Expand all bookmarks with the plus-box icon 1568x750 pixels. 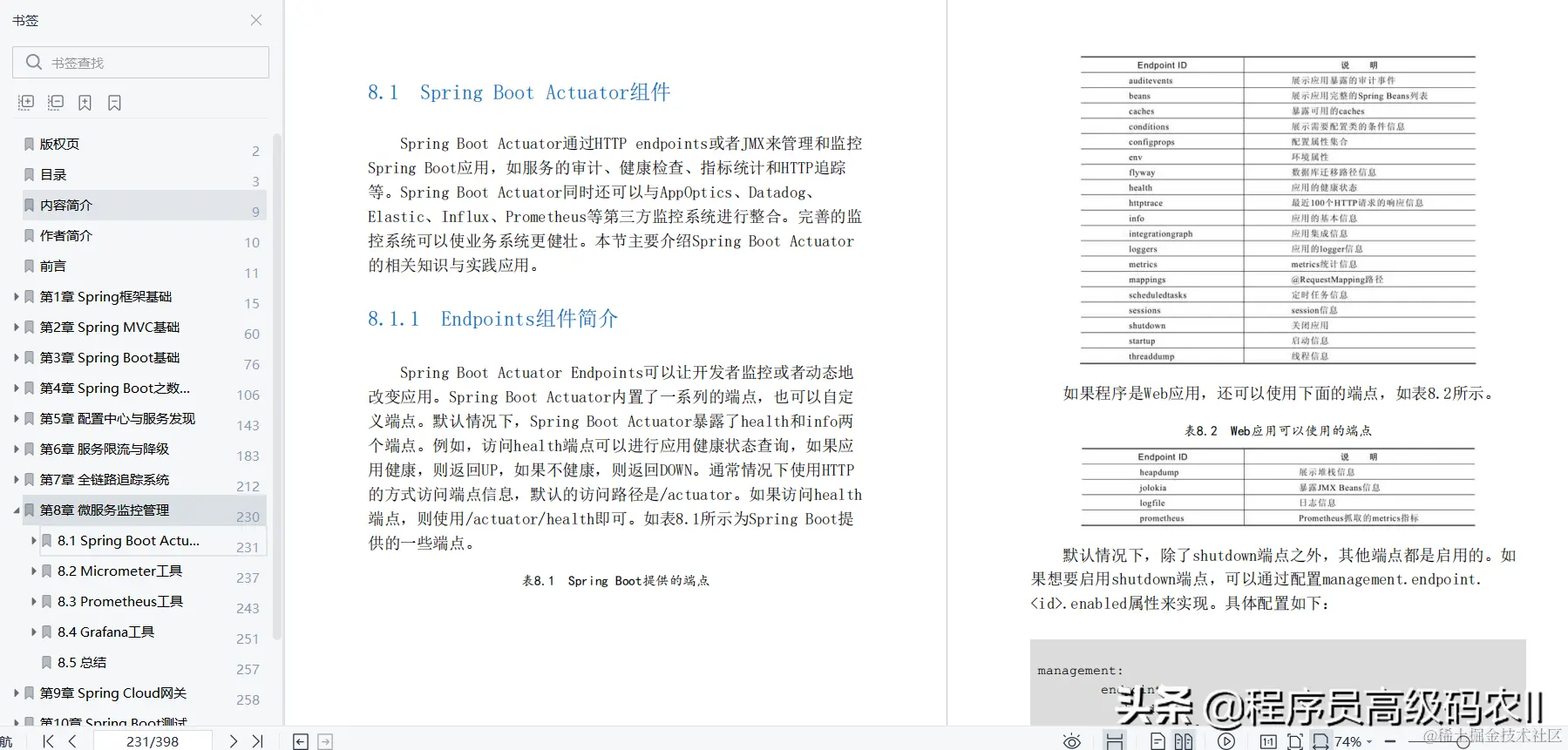click(x=26, y=103)
